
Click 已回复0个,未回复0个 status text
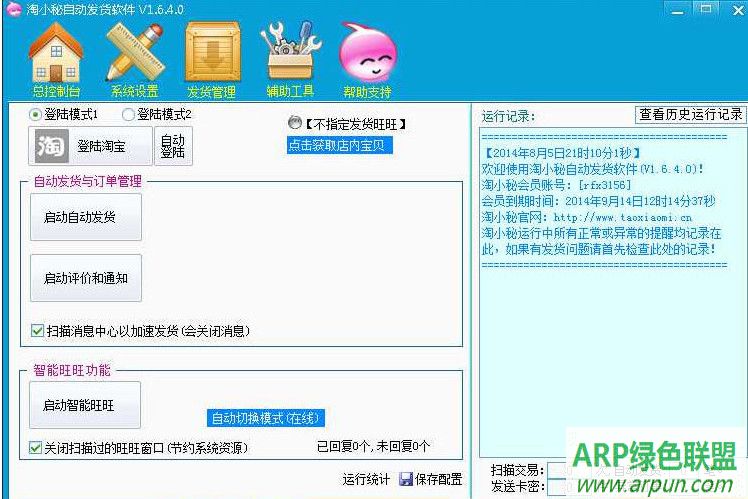pos(374,447)
